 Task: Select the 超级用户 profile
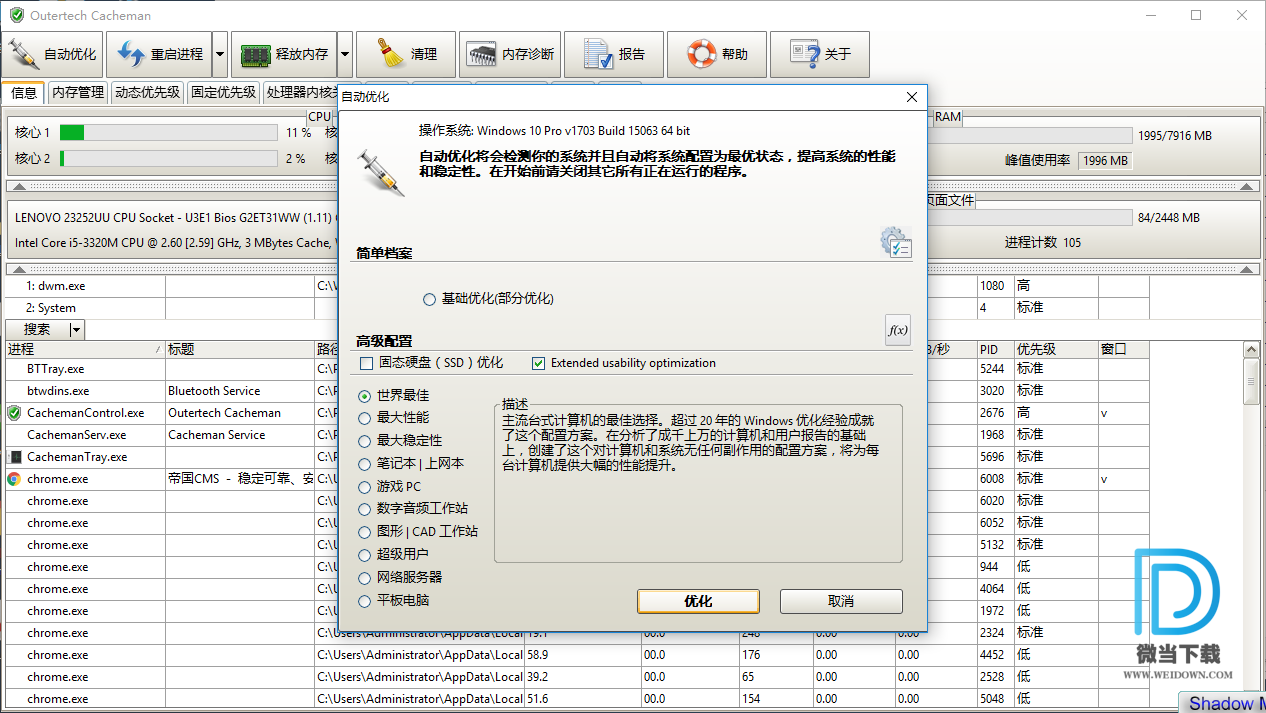394,555
